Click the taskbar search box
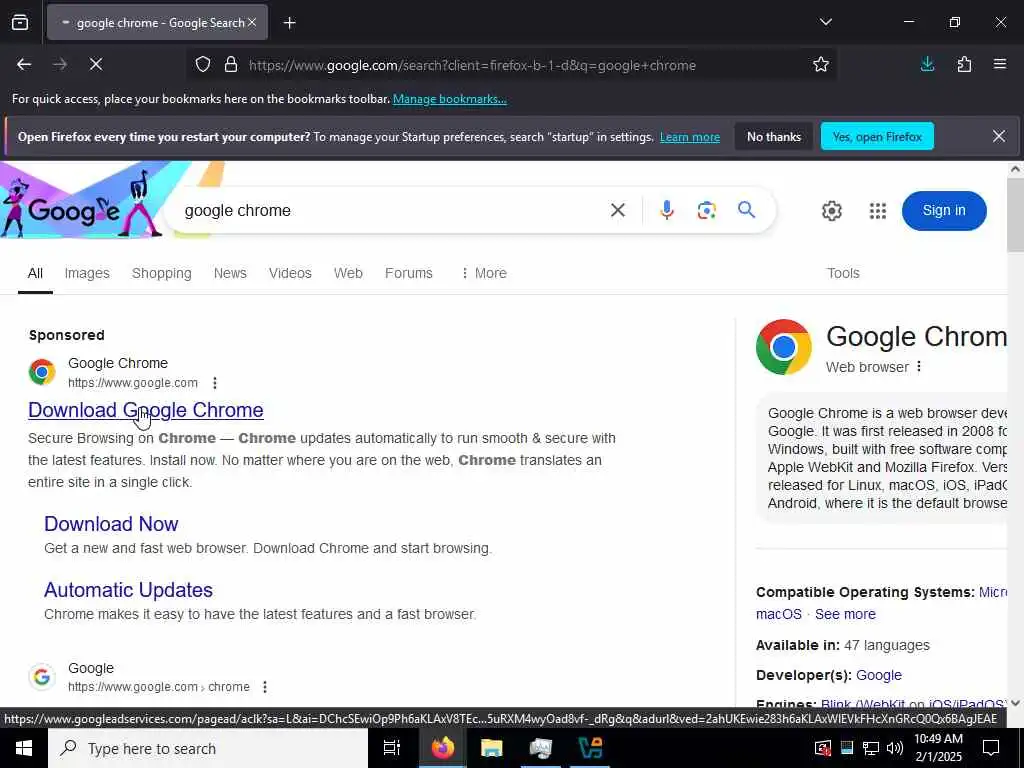 (208, 748)
